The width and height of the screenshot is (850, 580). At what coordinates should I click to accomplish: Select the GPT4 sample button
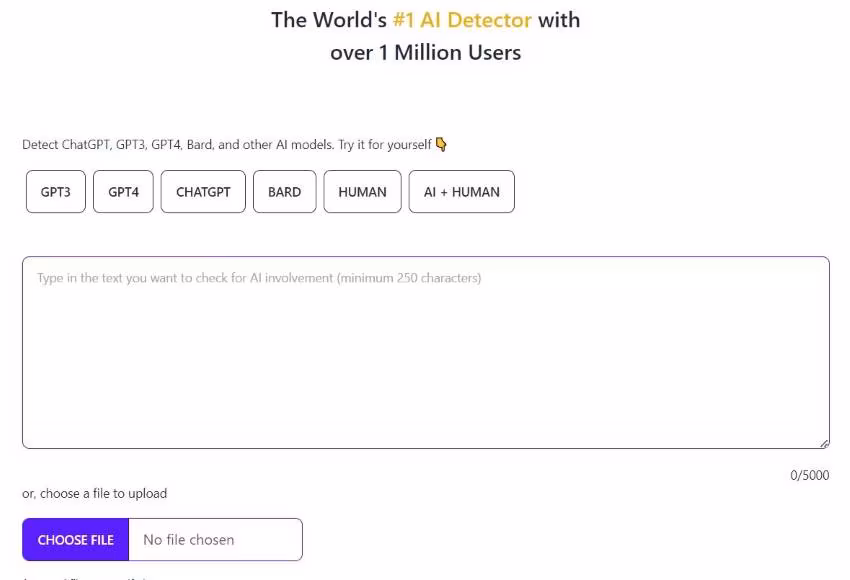click(123, 192)
